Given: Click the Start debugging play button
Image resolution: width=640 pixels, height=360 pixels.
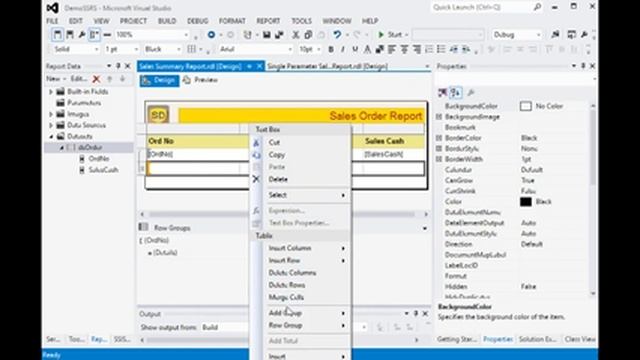Looking at the screenshot, I should point(381,35).
